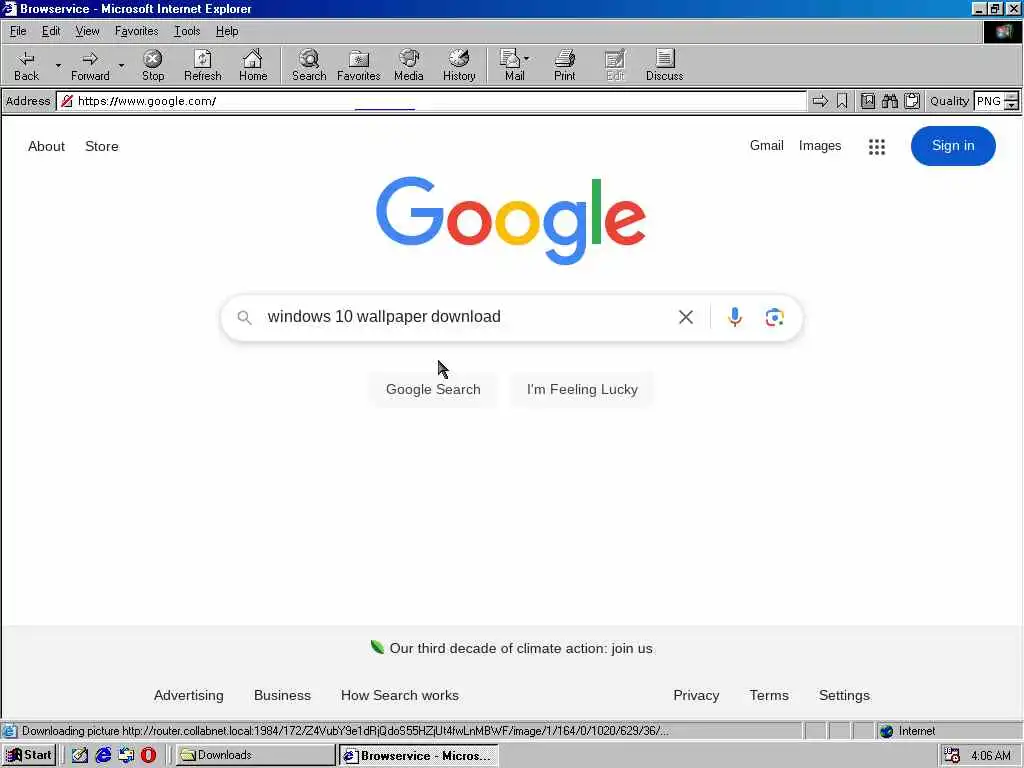1024x768 pixels.
Task: Print the page with the Print button
Action: [x=565, y=65]
